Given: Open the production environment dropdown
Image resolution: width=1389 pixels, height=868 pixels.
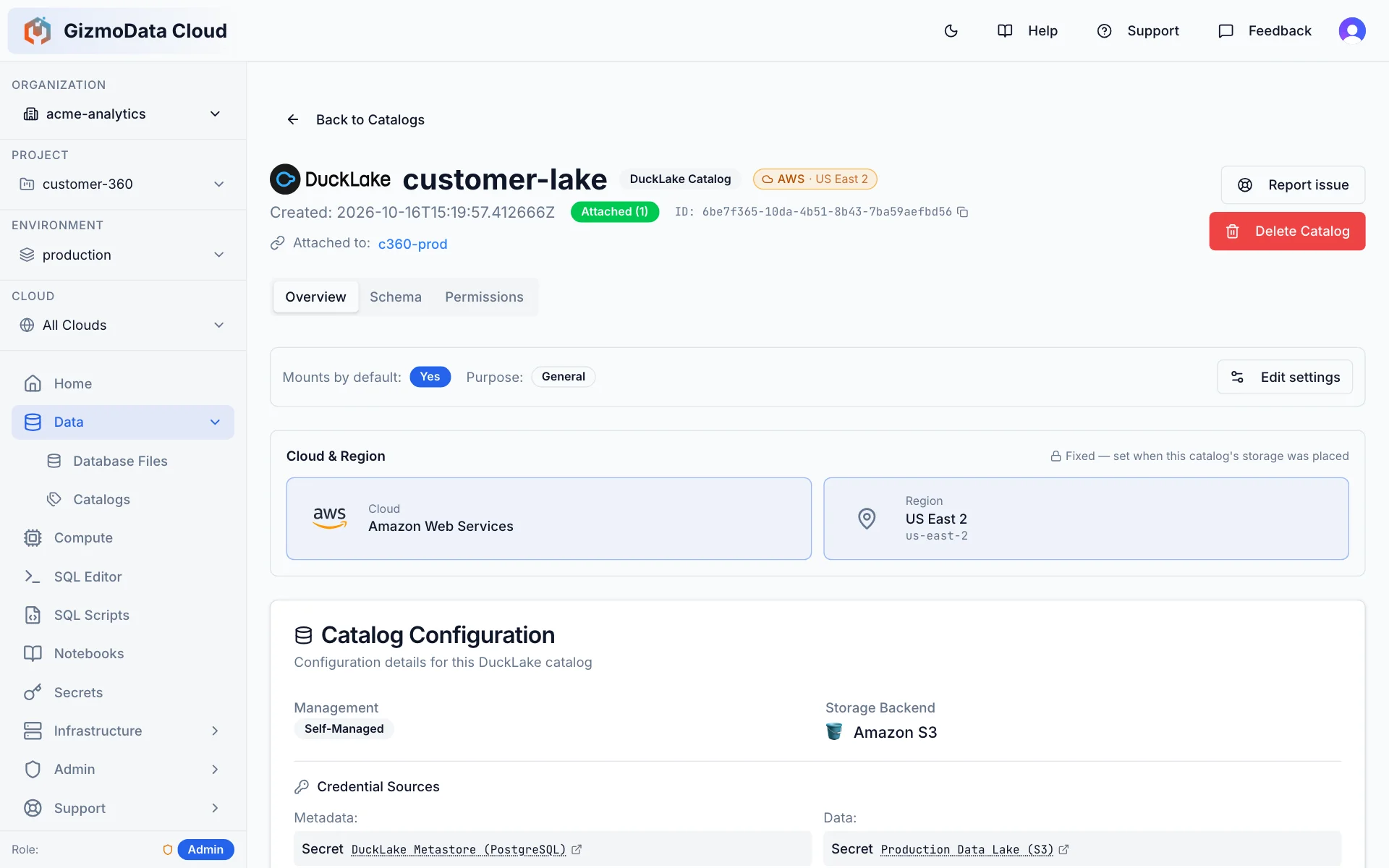Looking at the screenshot, I should pyautogui.click(x=123, y=255).
